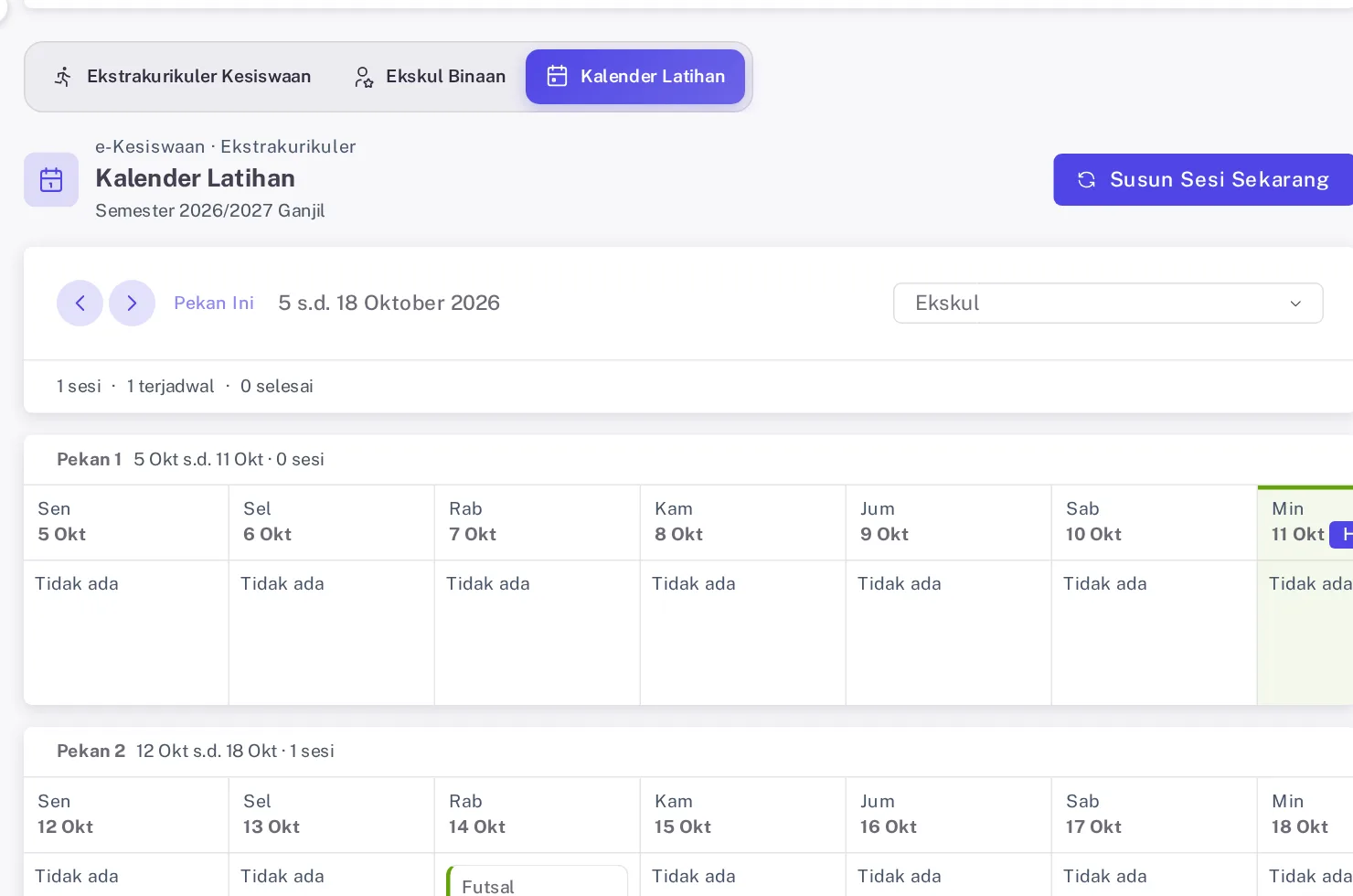Image resolution: width=1353 pixels, height=896 pixels.
Task: Switch to the Ekskul Binaan tab
Action: click(x=430, y=77)
